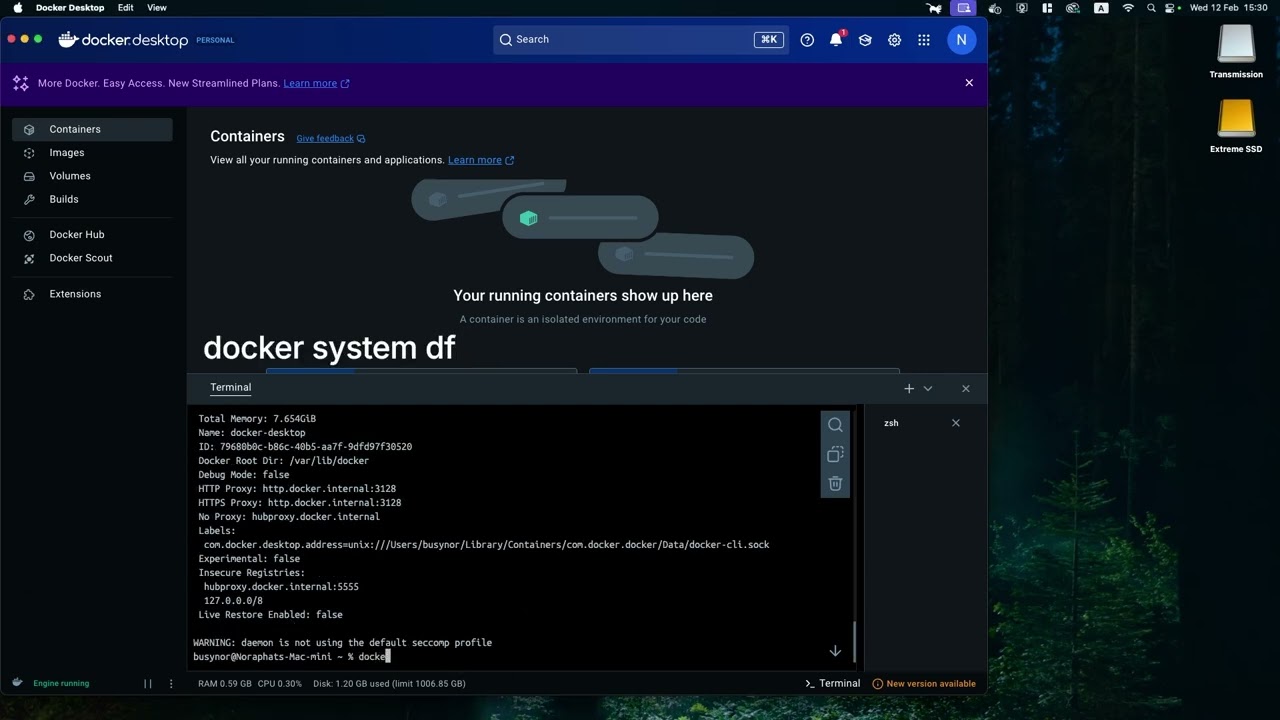Open notifications bell icon
Screen dimensions: 1280x720
click(836, 40)
